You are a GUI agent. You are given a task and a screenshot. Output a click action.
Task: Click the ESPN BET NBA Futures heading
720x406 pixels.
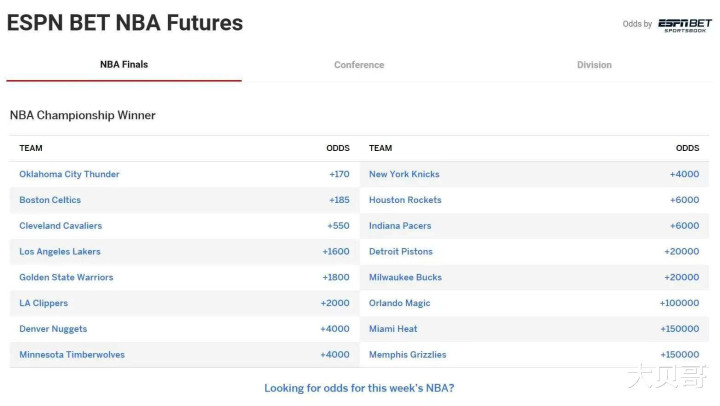coord(125,23)
